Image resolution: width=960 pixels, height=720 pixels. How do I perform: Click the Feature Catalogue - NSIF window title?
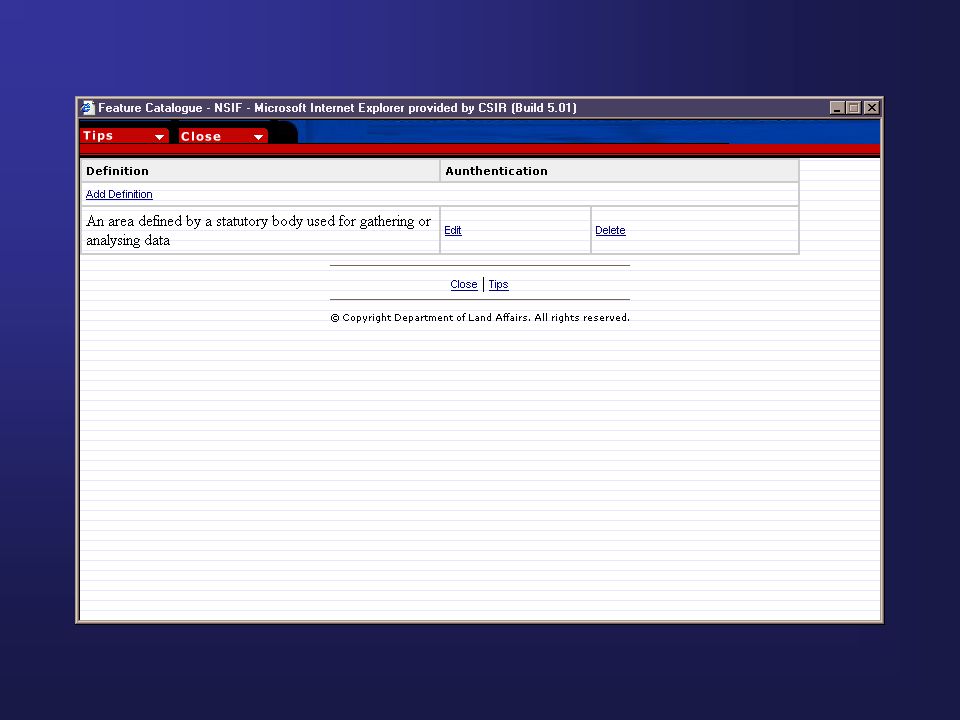[x=337, y=108]
